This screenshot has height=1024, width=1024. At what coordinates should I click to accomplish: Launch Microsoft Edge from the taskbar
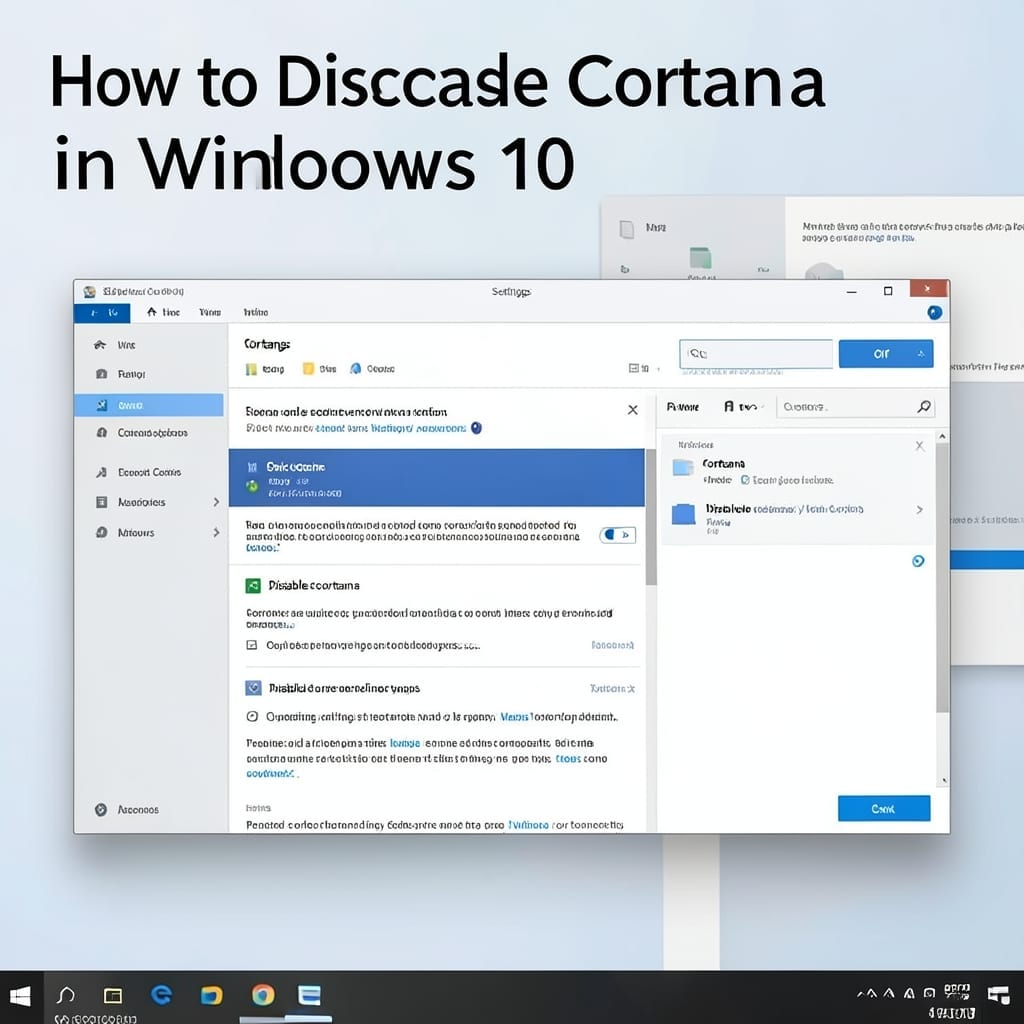click(x=161, y=995)
